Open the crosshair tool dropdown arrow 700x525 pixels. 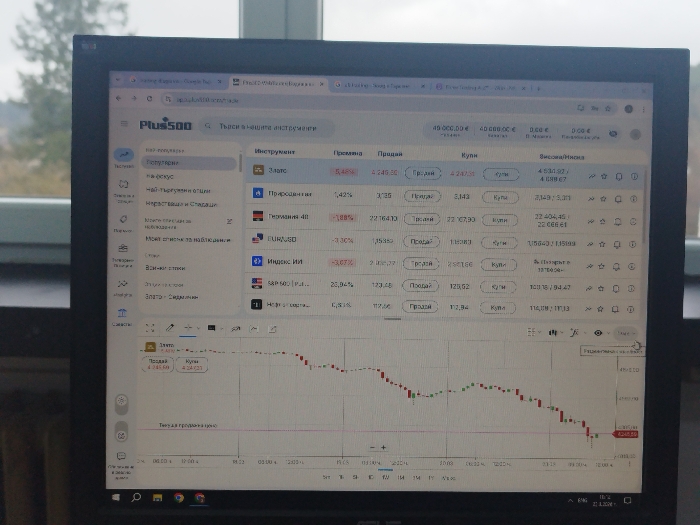198,328
